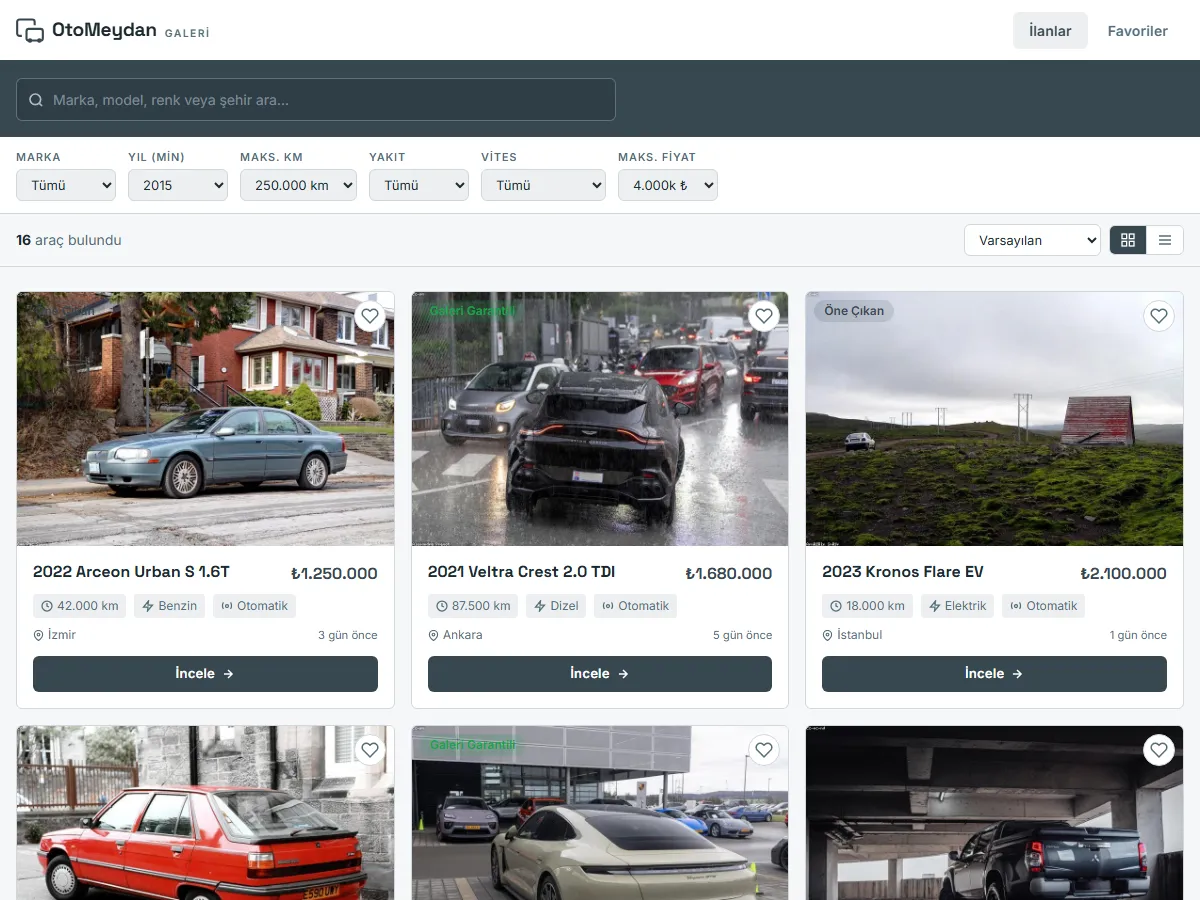Click the Dizel fuel bolt icon

(x=540, y=606)
